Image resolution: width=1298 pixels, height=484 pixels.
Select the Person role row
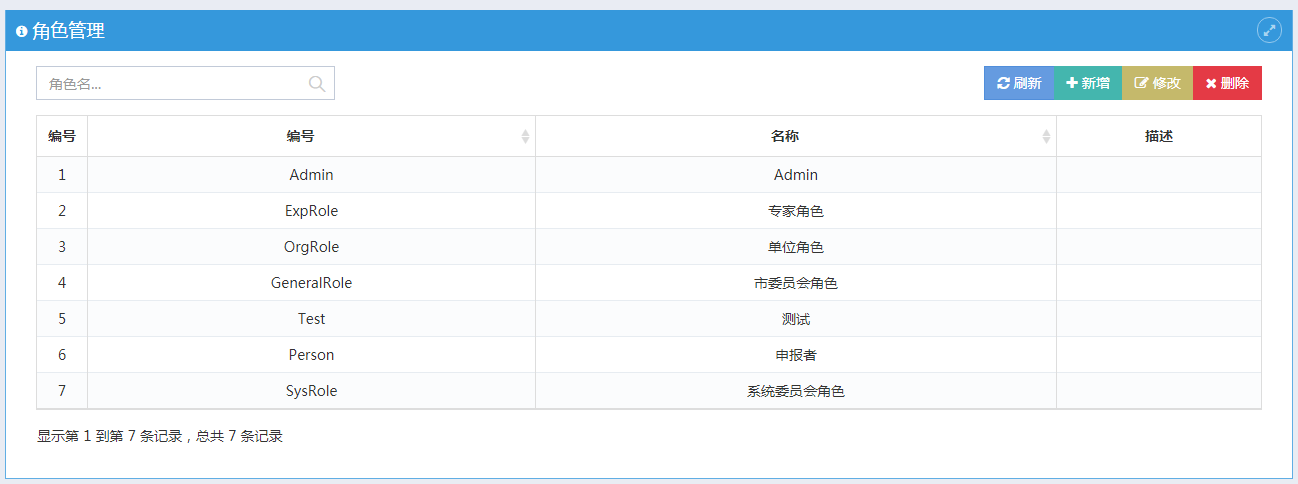[x=649, y=355]
